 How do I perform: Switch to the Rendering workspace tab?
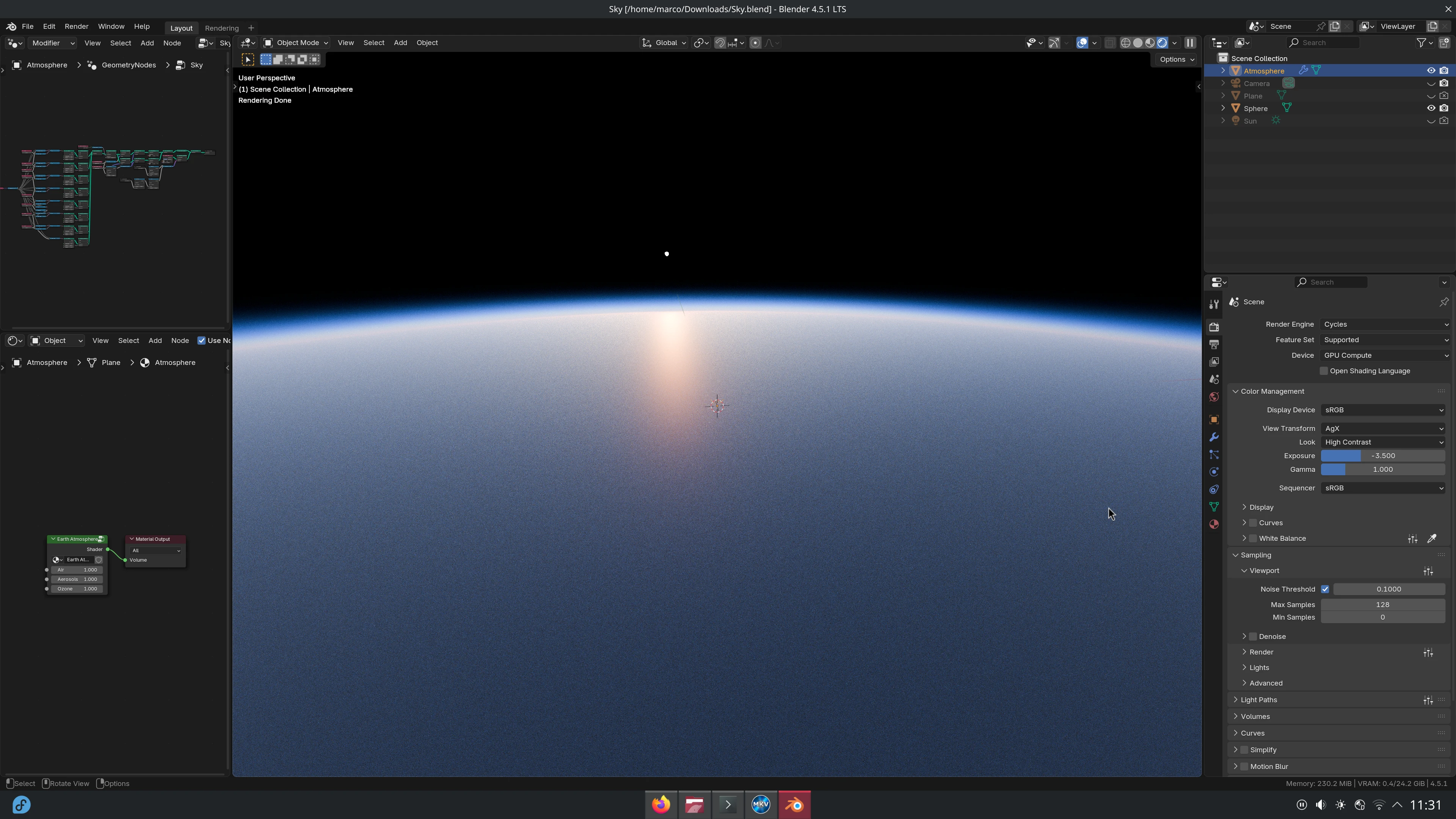[x=221, y=28]
